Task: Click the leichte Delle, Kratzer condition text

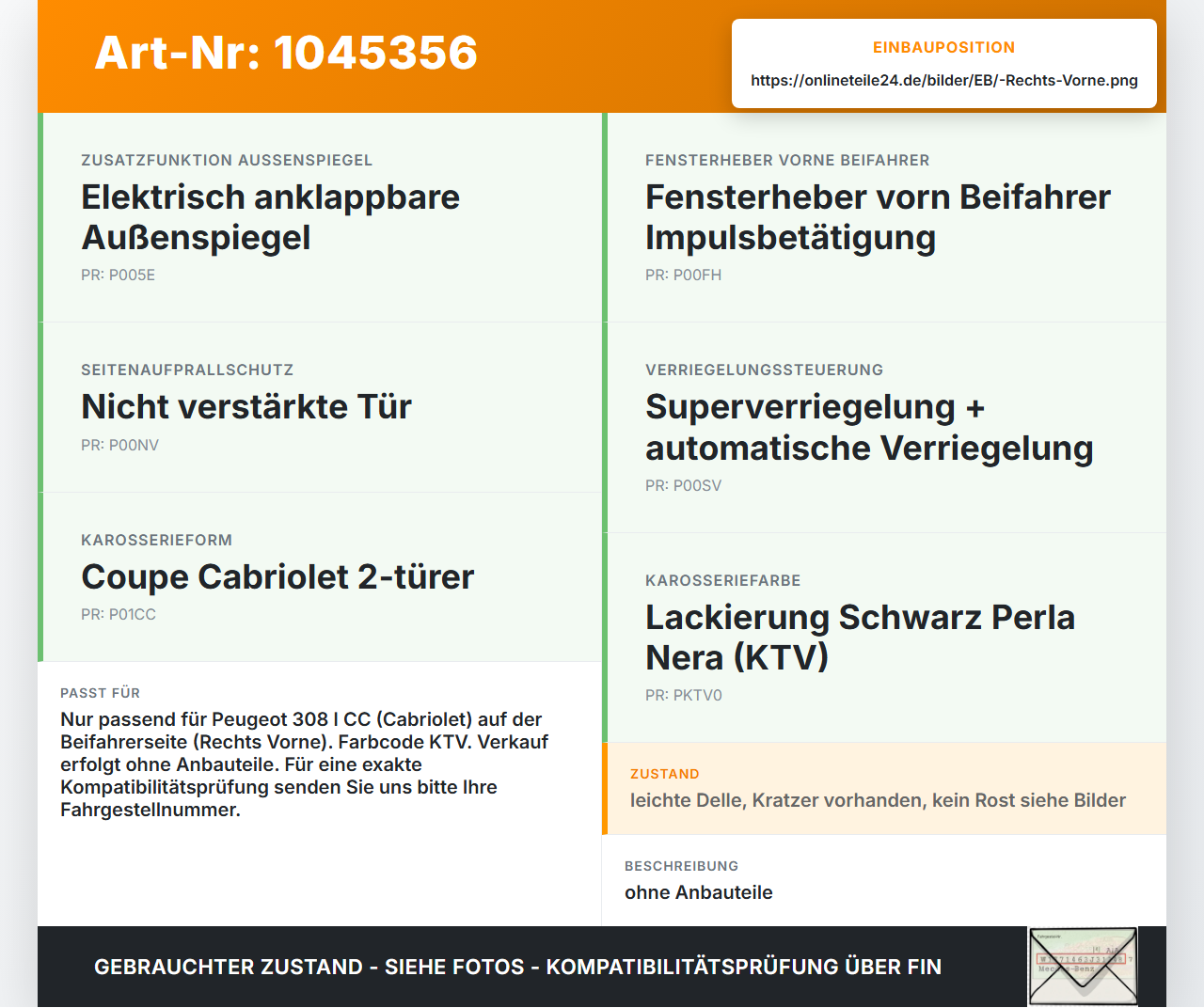Action: coord(878,800)
